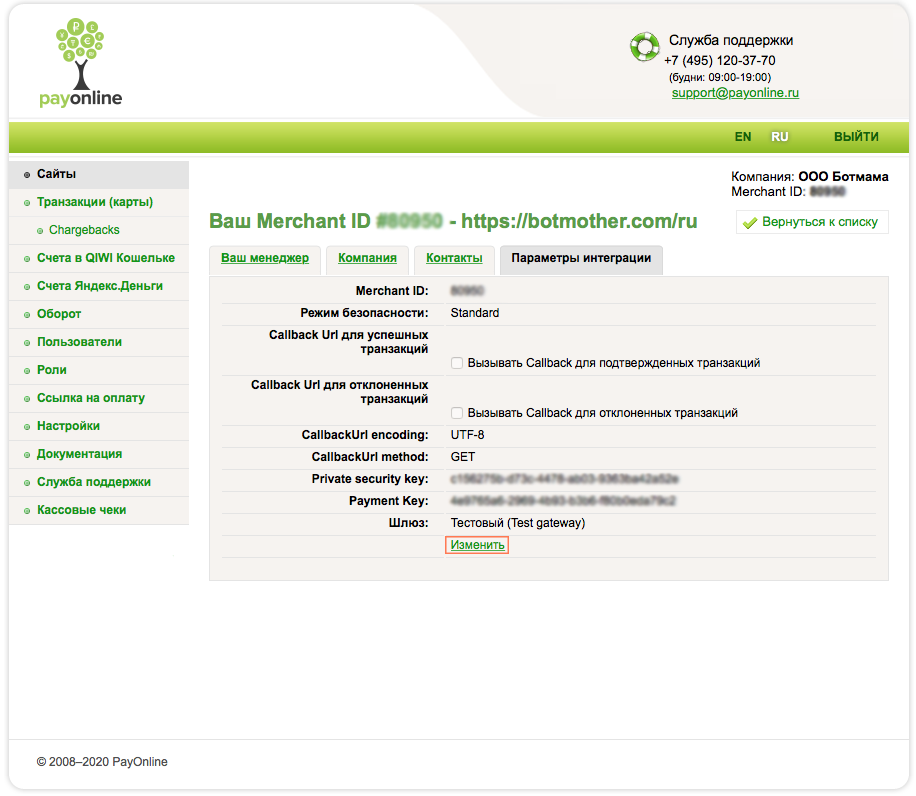916x796 pixels.
Task: Open Счета Яндекс.Деньги section
Action: pos(99,286)
